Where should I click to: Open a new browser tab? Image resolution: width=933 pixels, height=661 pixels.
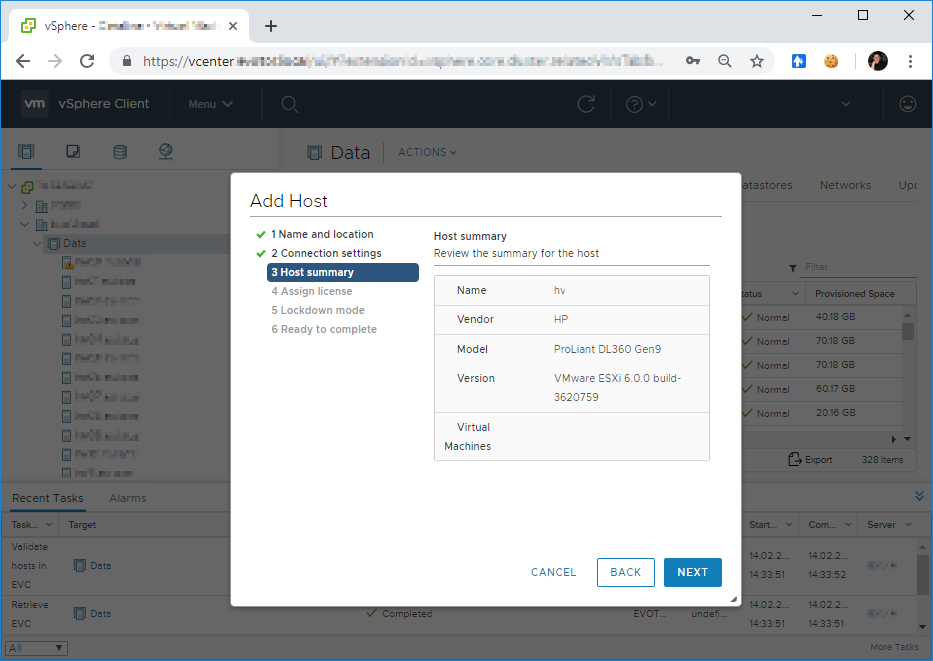coord(271,26)
